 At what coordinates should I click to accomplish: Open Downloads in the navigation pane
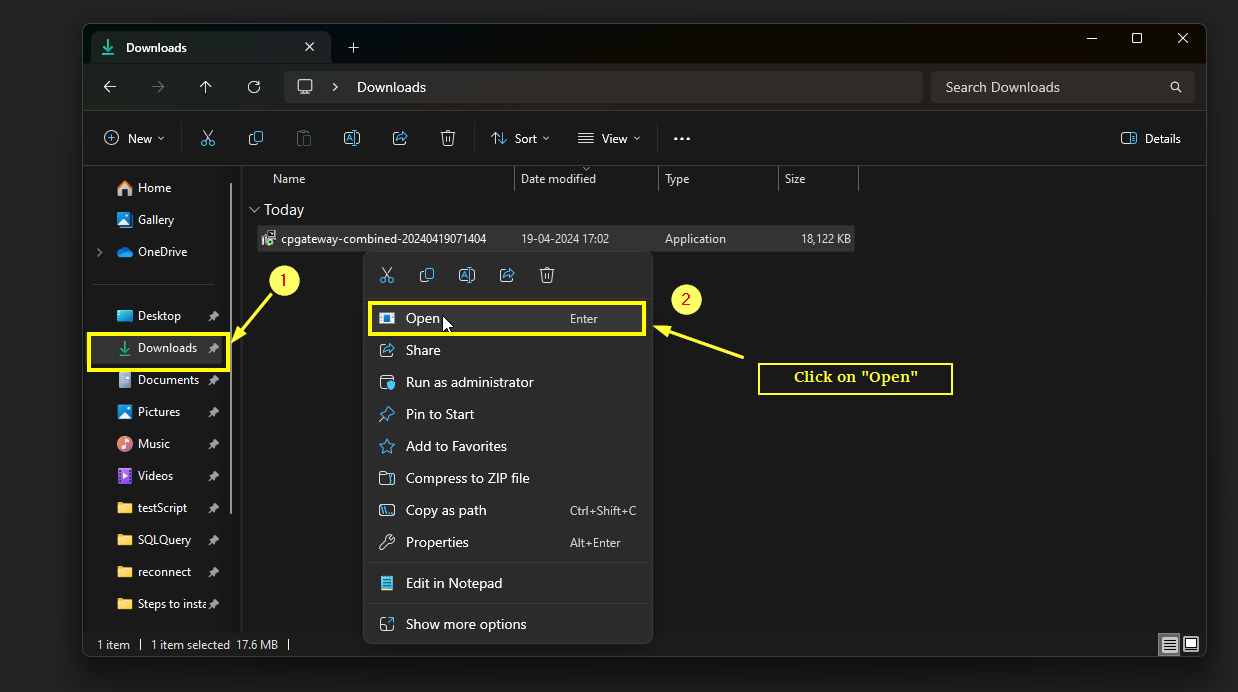[160, 348]
